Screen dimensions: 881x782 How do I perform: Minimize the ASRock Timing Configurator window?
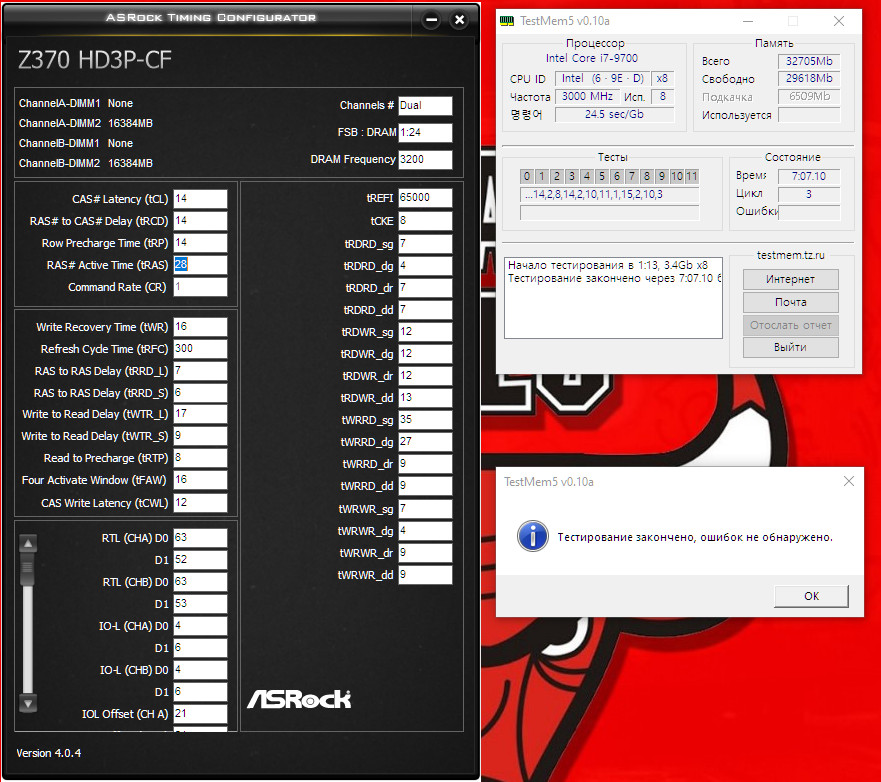tap(432, 20)
